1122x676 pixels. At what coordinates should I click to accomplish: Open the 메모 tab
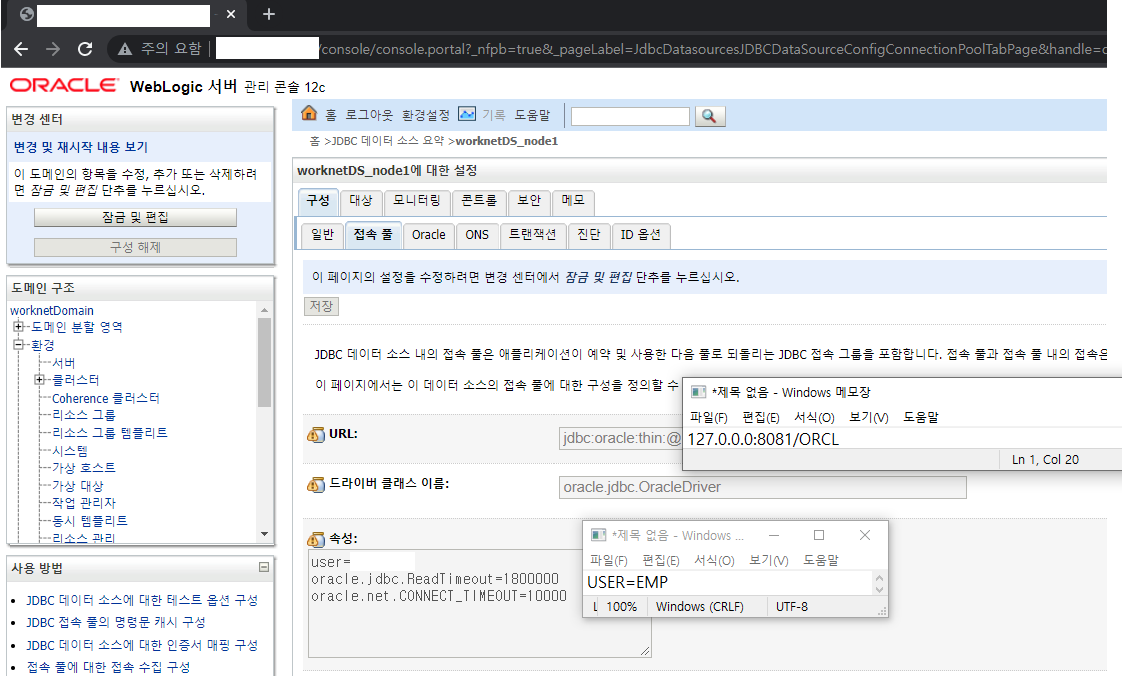(572, 201)
